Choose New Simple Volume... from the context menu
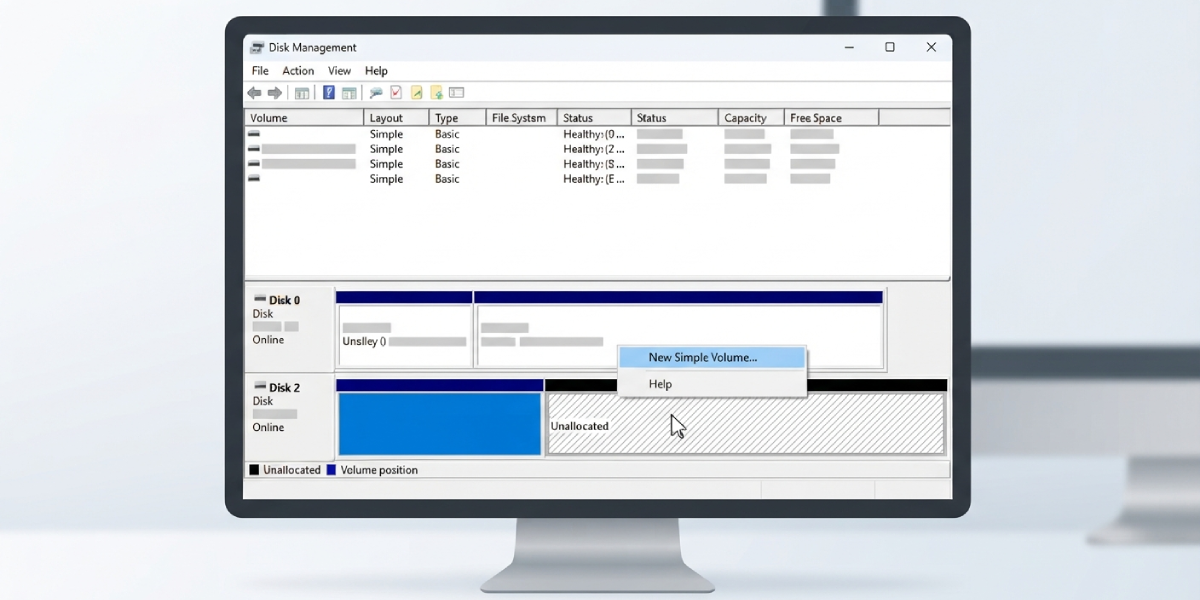 click(712, 357)
